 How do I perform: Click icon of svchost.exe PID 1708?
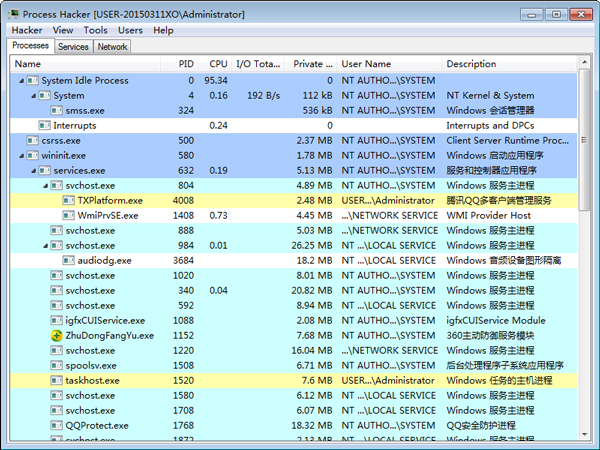pyautogui.click(x=57, y=411)
